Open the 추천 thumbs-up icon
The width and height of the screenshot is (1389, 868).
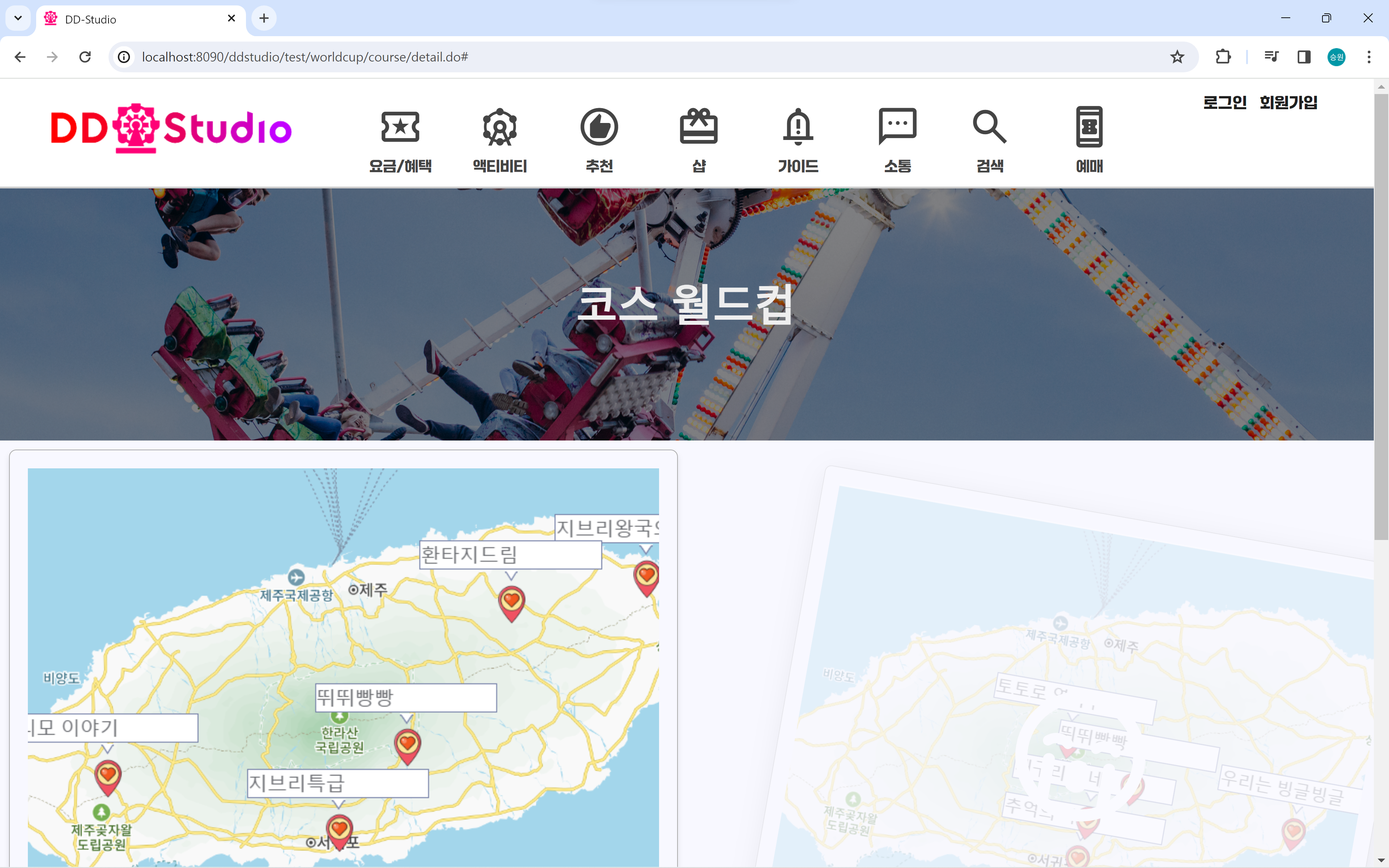click(x=599, y=126)
